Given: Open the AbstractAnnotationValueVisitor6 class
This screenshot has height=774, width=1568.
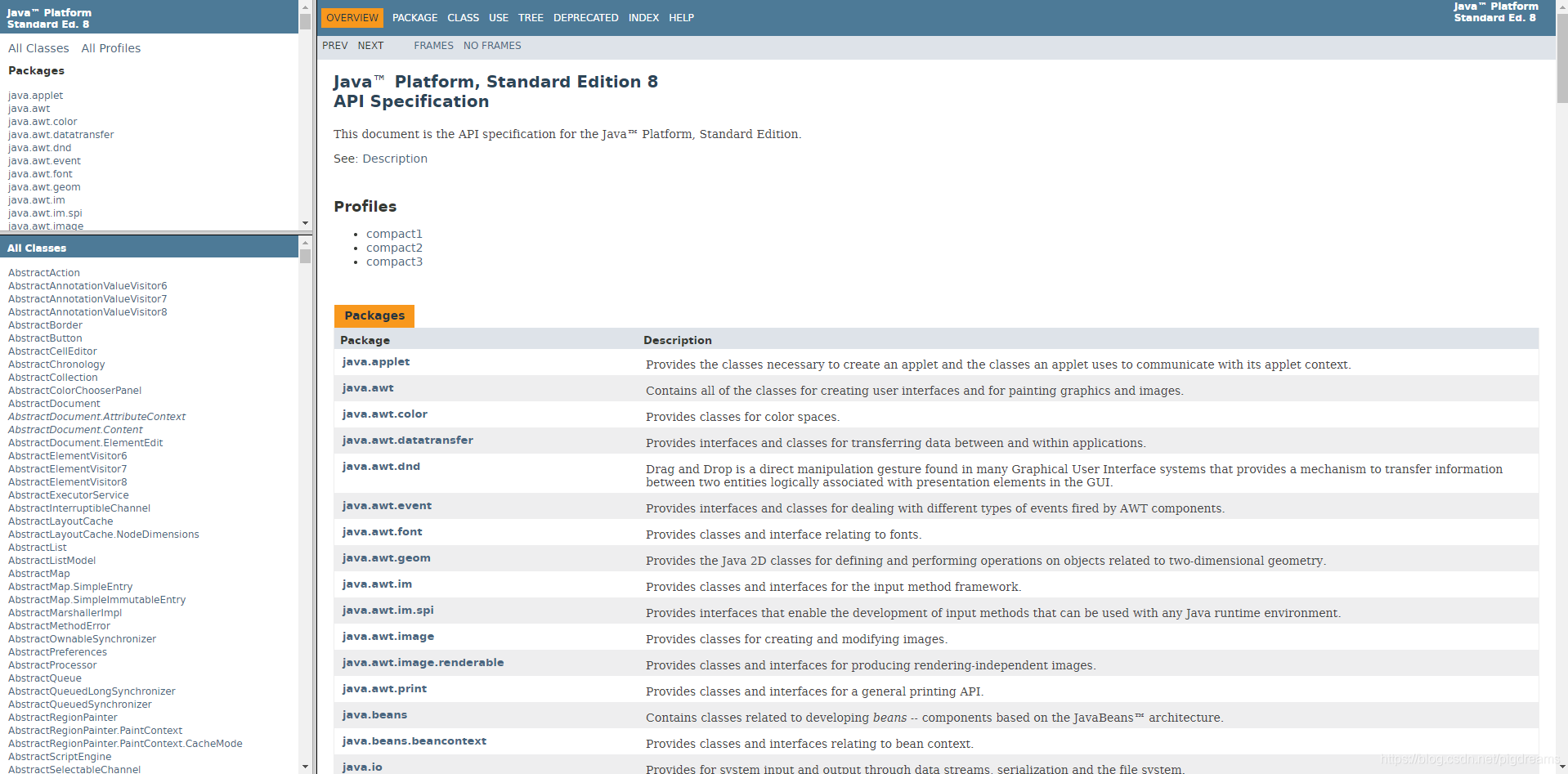Looking at the screenshot, I should coord(87,286).
